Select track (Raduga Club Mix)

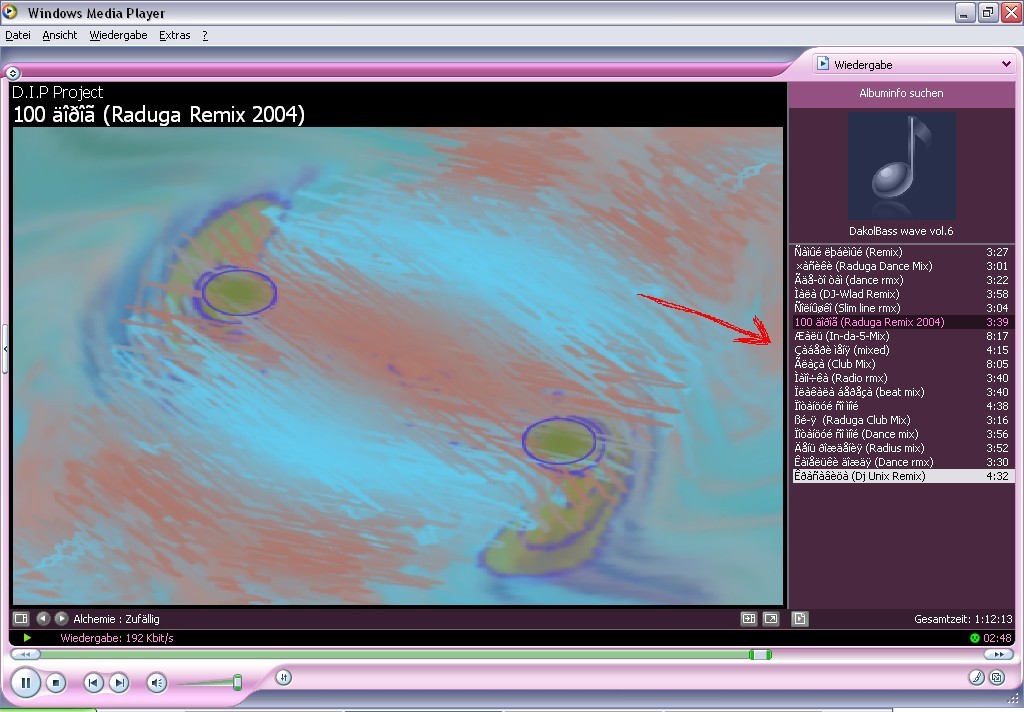[902, 421]
